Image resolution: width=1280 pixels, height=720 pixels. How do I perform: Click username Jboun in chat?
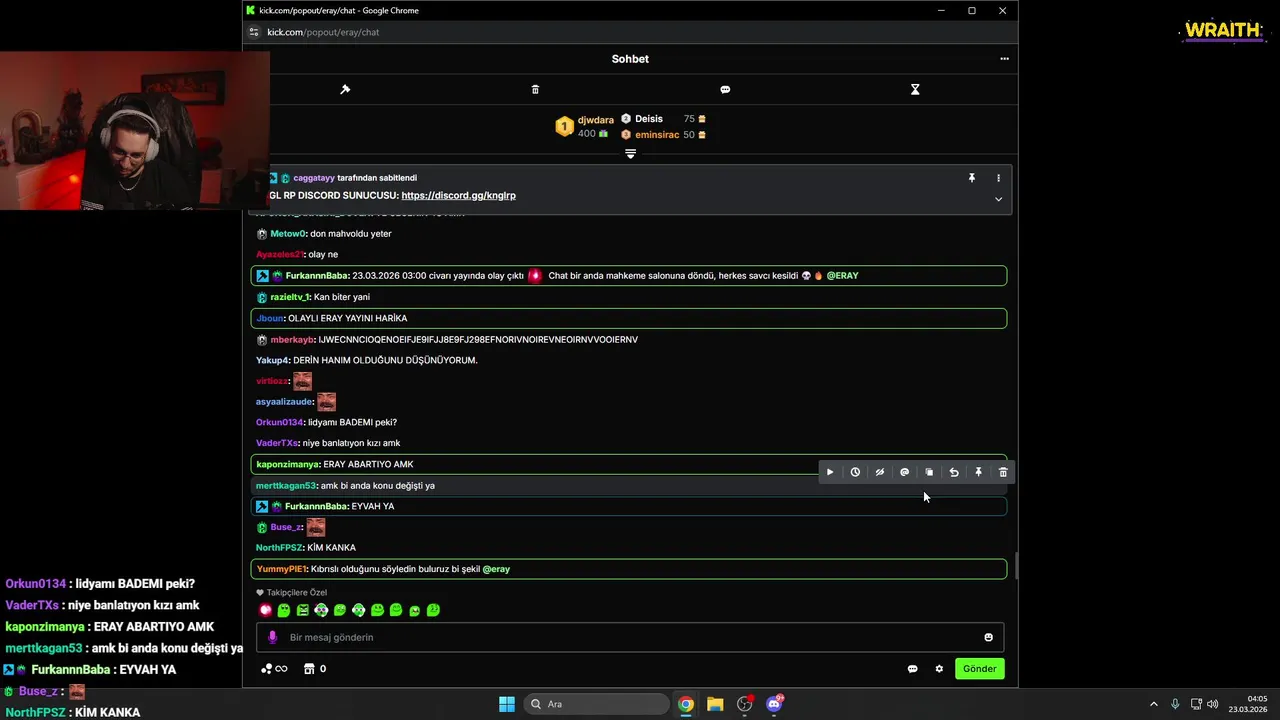[270, 318]
